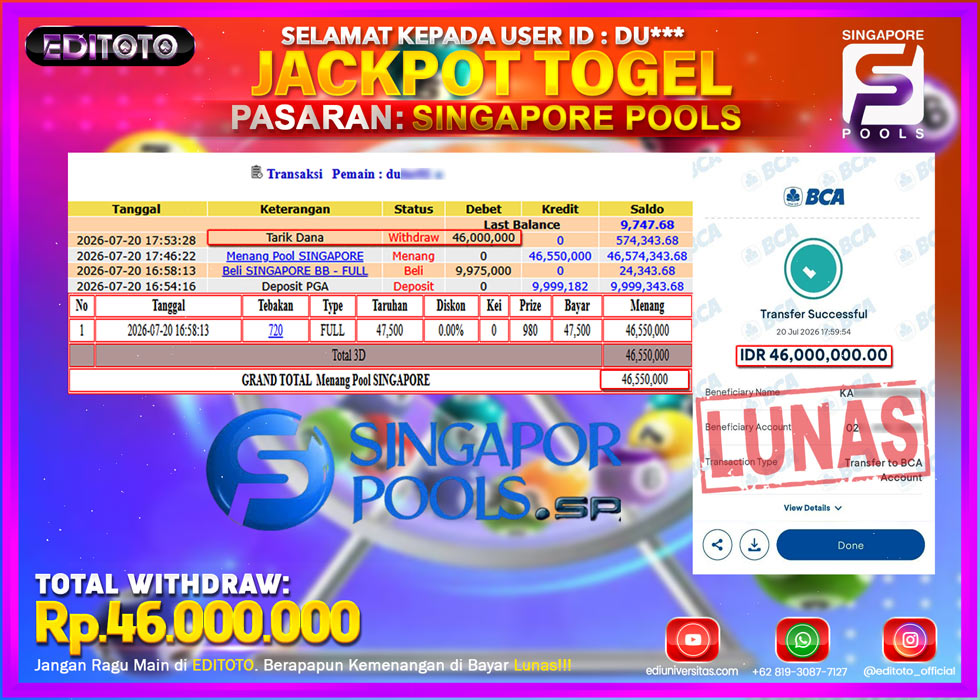This screenshot has height=700, width=980.
Task: Click the Transfer Successful check badge
Action: [x=813, y=270]
